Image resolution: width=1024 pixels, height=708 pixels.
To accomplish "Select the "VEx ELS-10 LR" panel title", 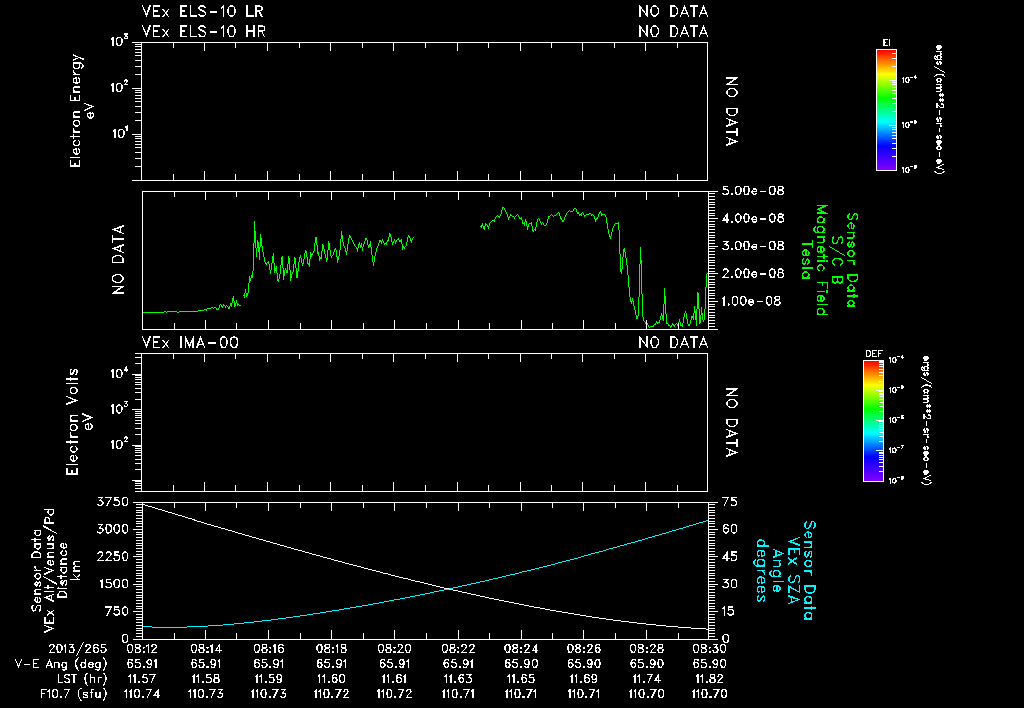I will tap(202, 12).
